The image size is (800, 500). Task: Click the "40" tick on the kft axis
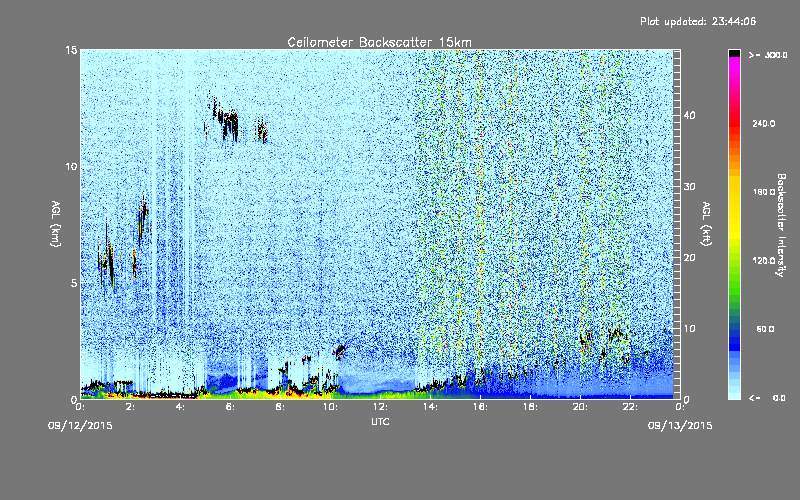pyautogui.click(x=689, y=116)
